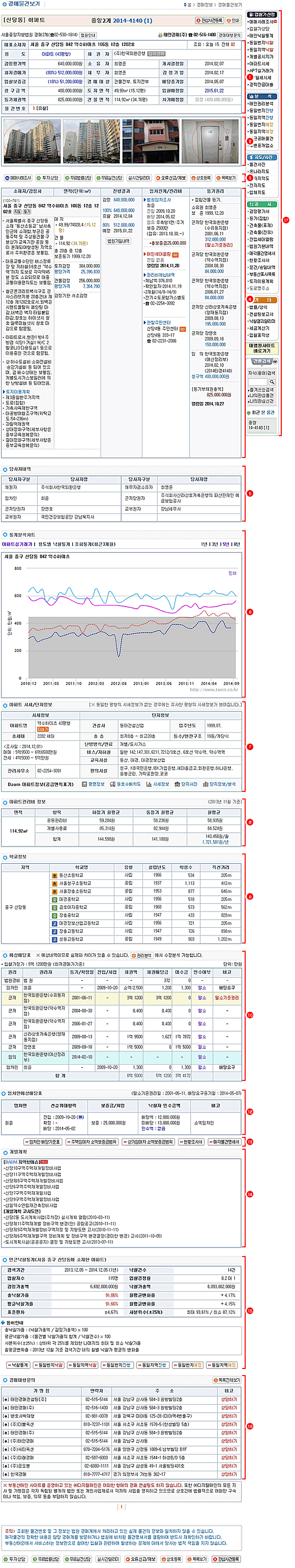Screen dimensions: 295x1568
Task: Open the first apartment exterior photo
Action: (31, 141)
